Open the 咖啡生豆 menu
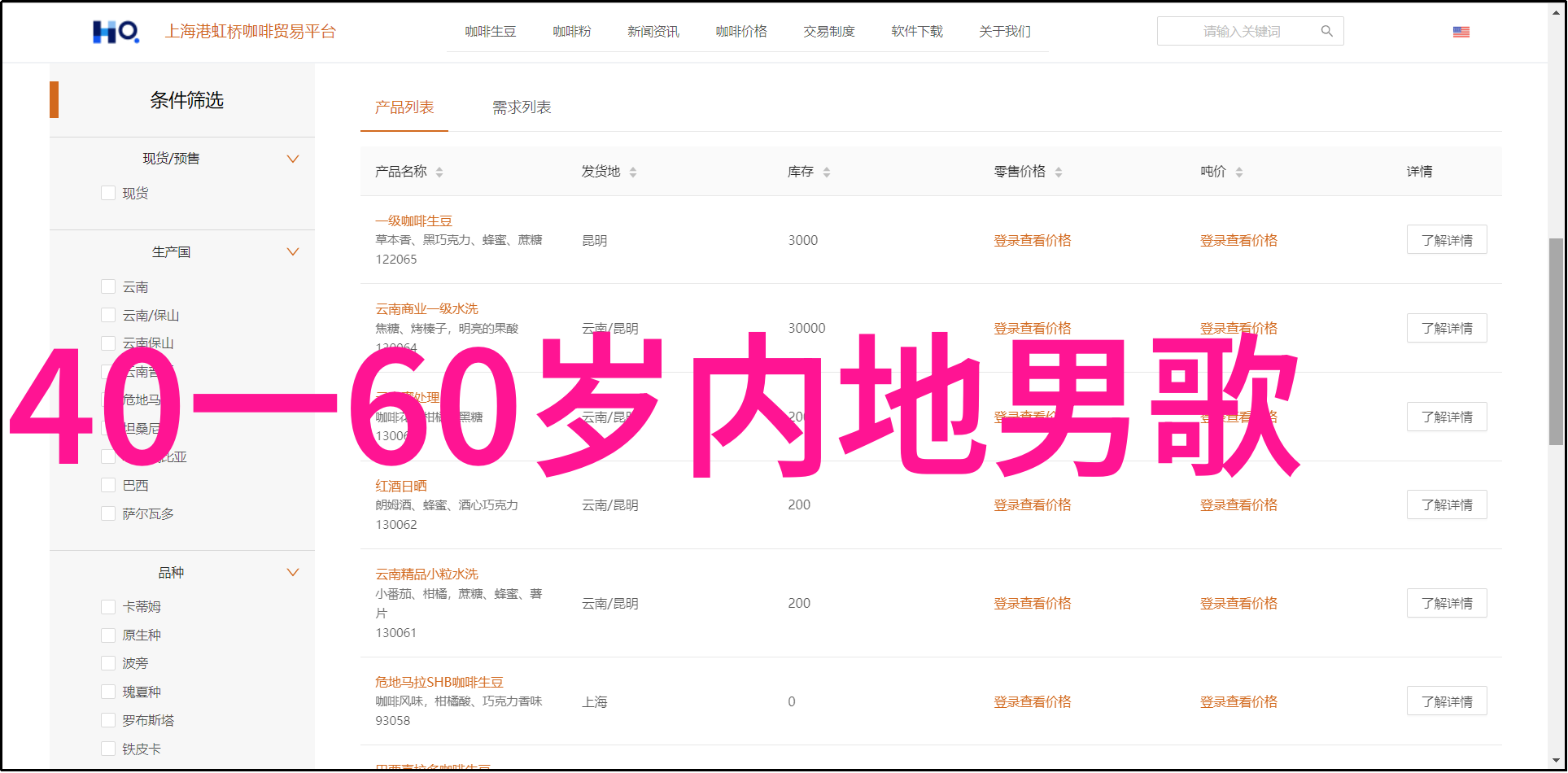This screenshot has height=773, width=1568. (x=490, y=31)
